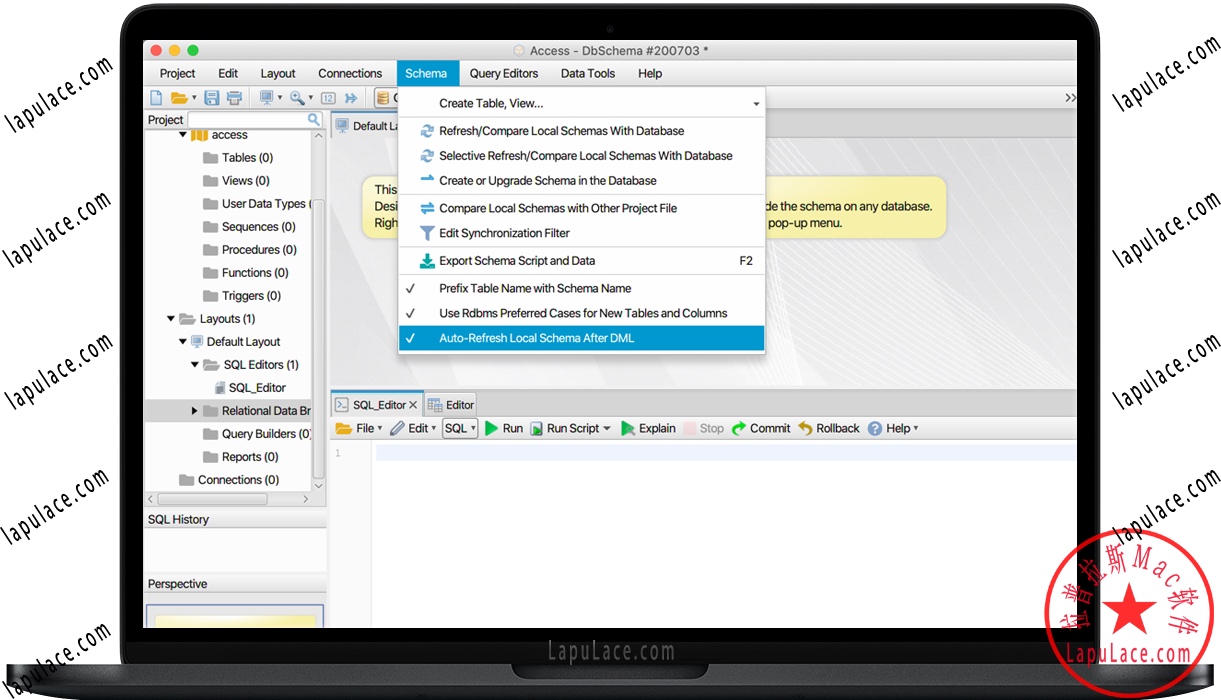This screenshot has width=1221, height=700.
Task: Click the Save floppy disk icon
Action: 211,98
